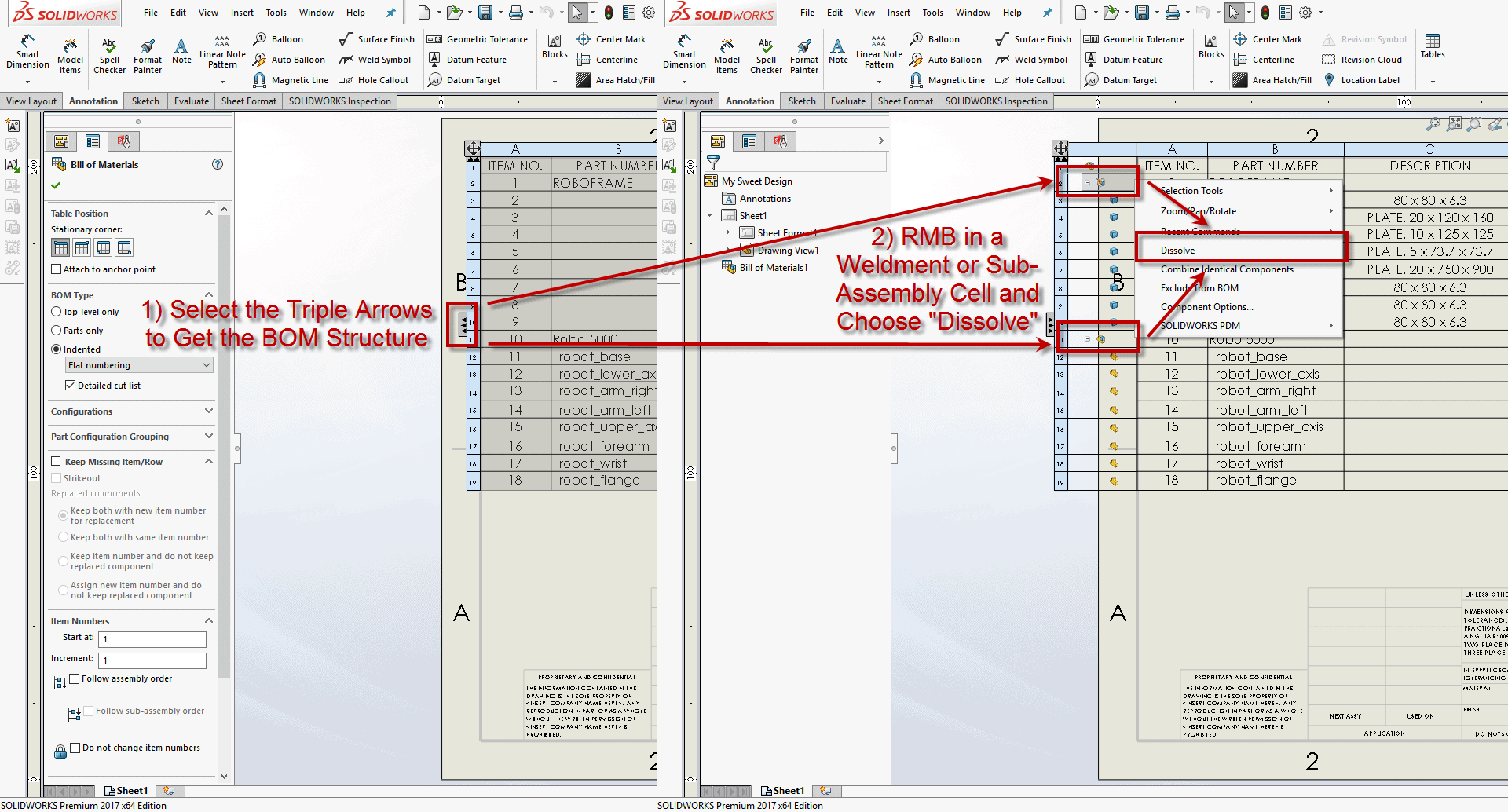Expand Configurations section

point(209,411)
